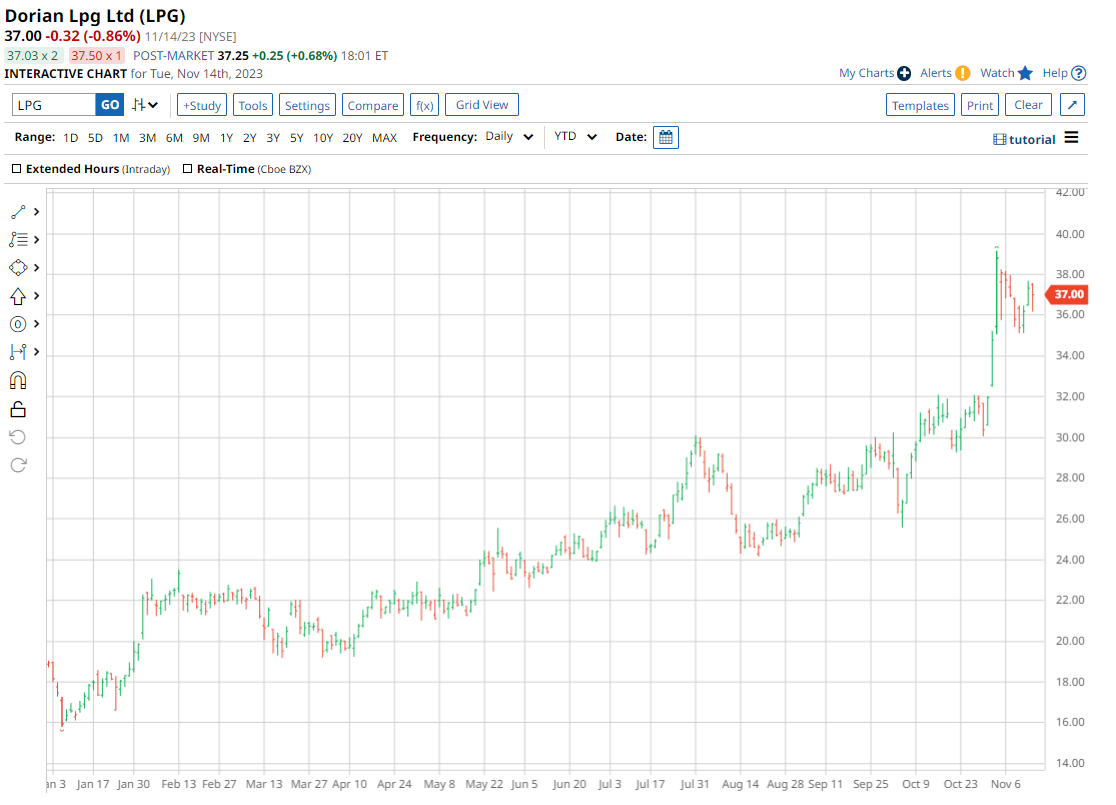Click the GO button
Screen dimensions: 1116x805
[x=110, y=105]
